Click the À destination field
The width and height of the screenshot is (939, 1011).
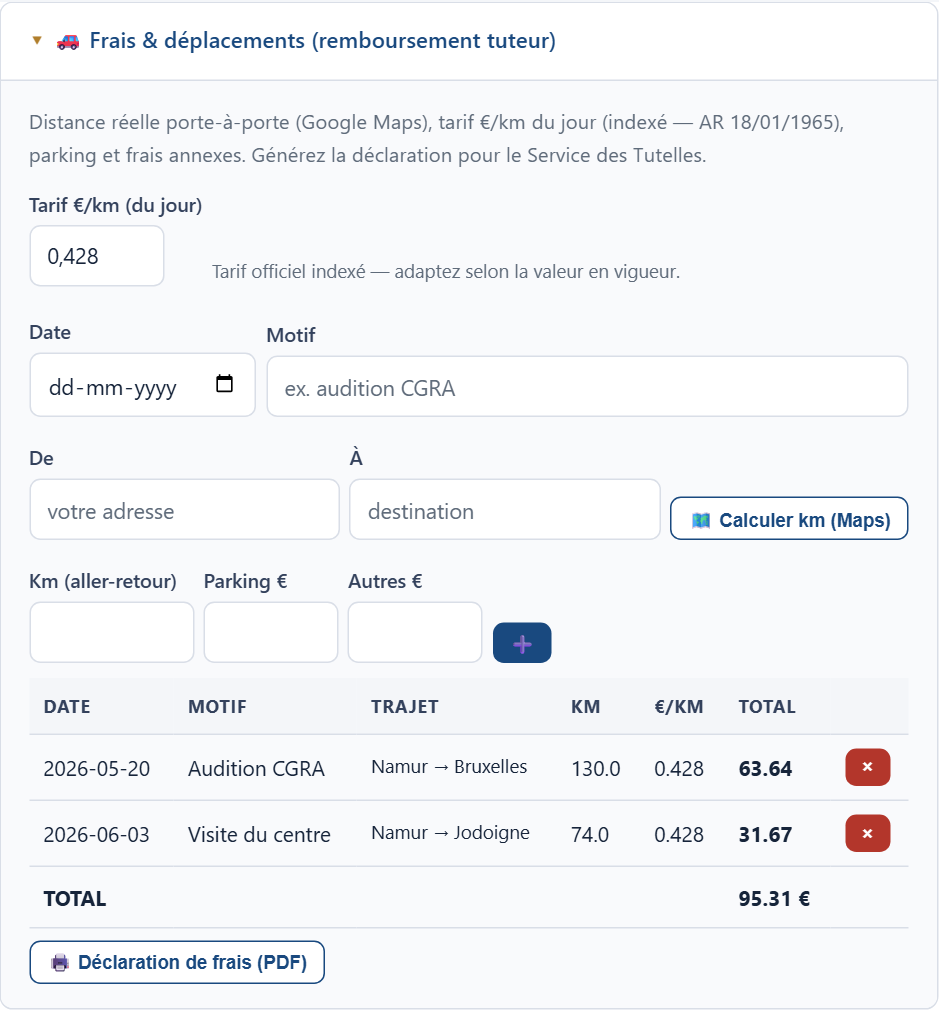point(505,509)
